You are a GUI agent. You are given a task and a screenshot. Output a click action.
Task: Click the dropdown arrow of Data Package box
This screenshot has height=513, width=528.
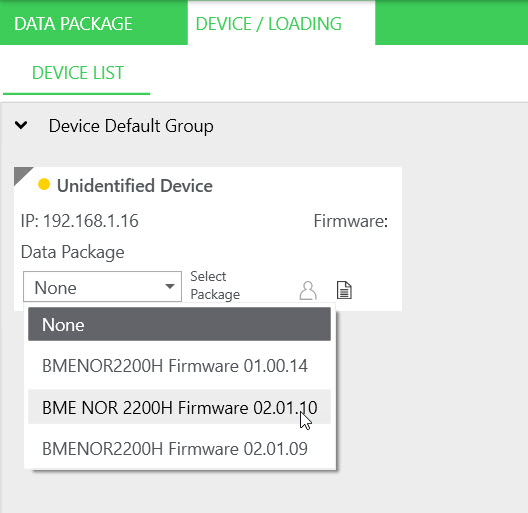pos(170,286)
